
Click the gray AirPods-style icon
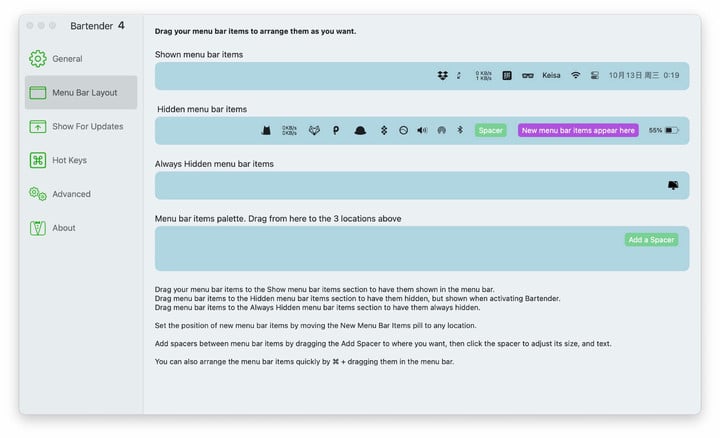click(441, 130)
